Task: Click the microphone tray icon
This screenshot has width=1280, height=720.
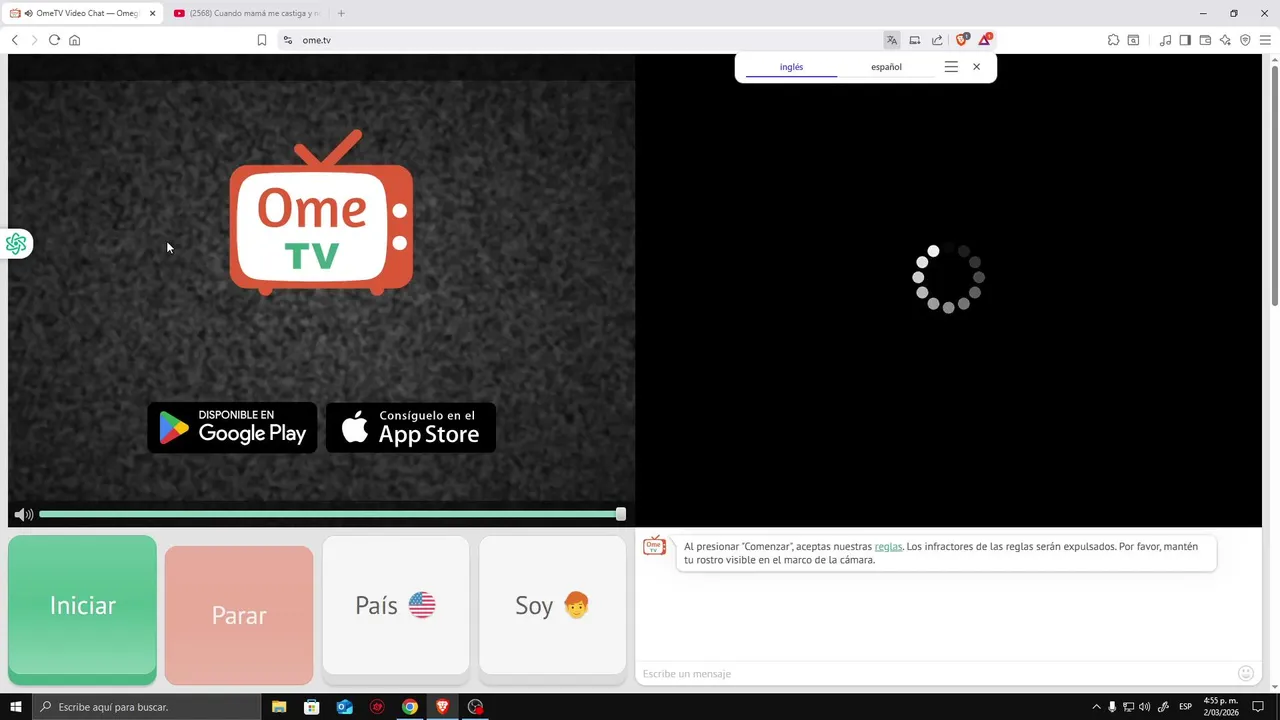Action: [1112, 707]
